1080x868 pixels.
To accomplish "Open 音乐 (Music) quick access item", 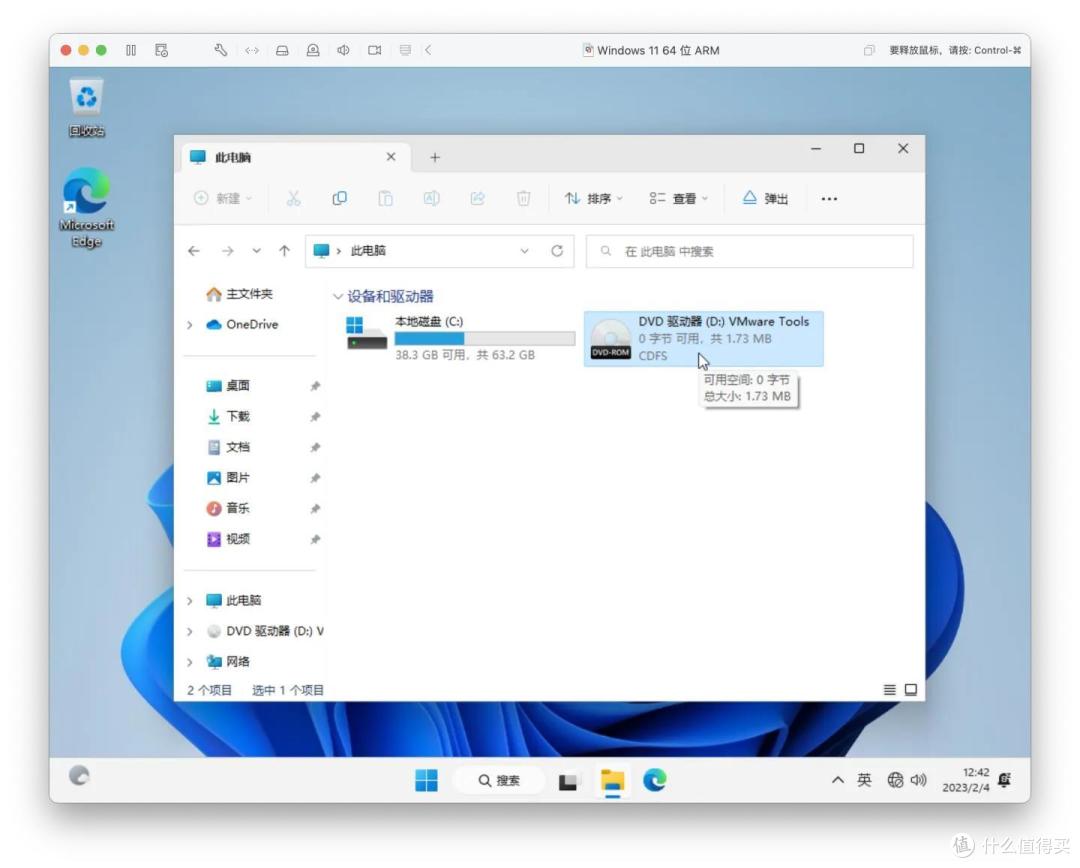I will point(229,508).
